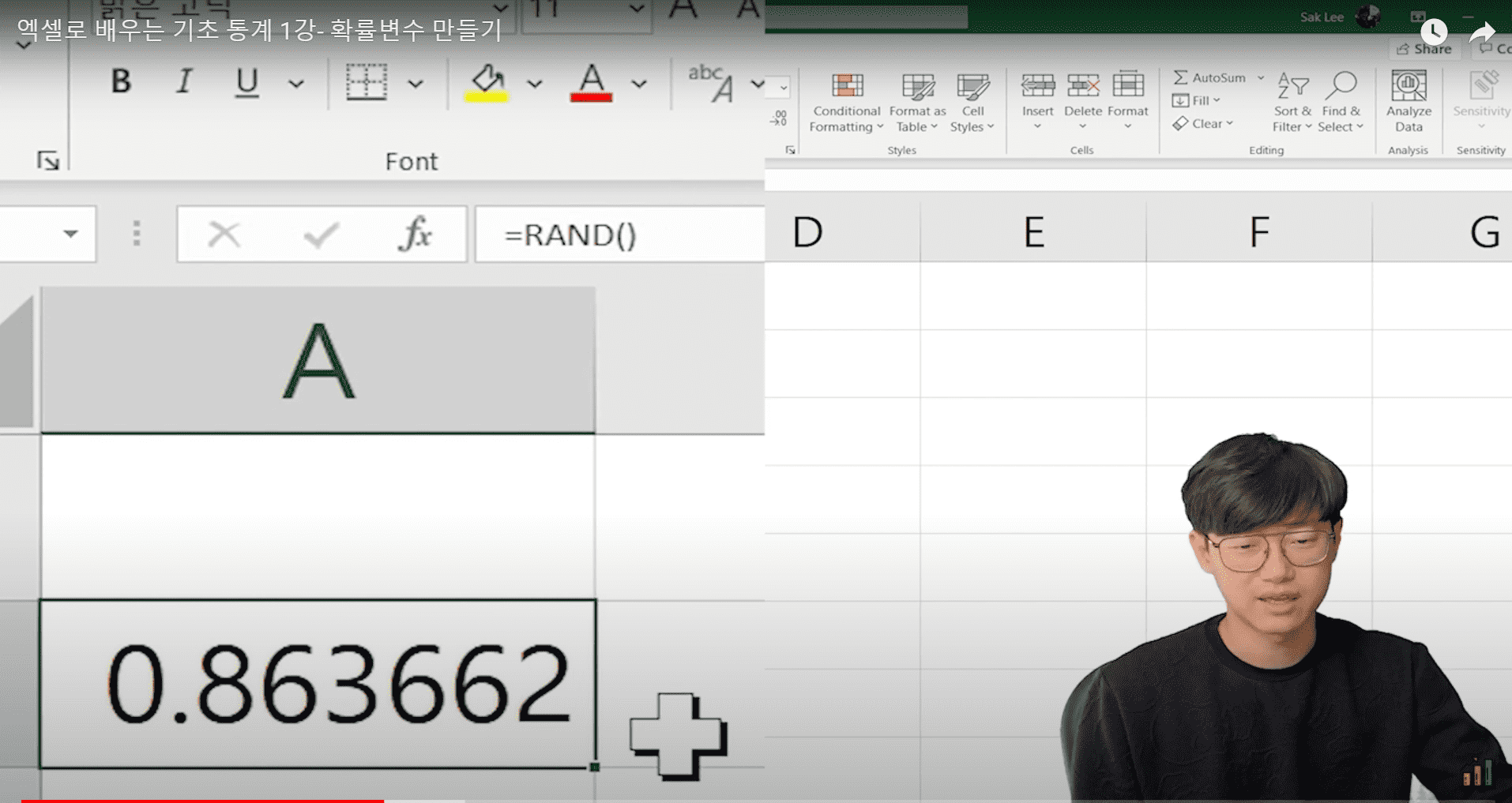Click the yellow fill color bucket
This screenshot has height=803, width=1512.
[x=486, y=82]
